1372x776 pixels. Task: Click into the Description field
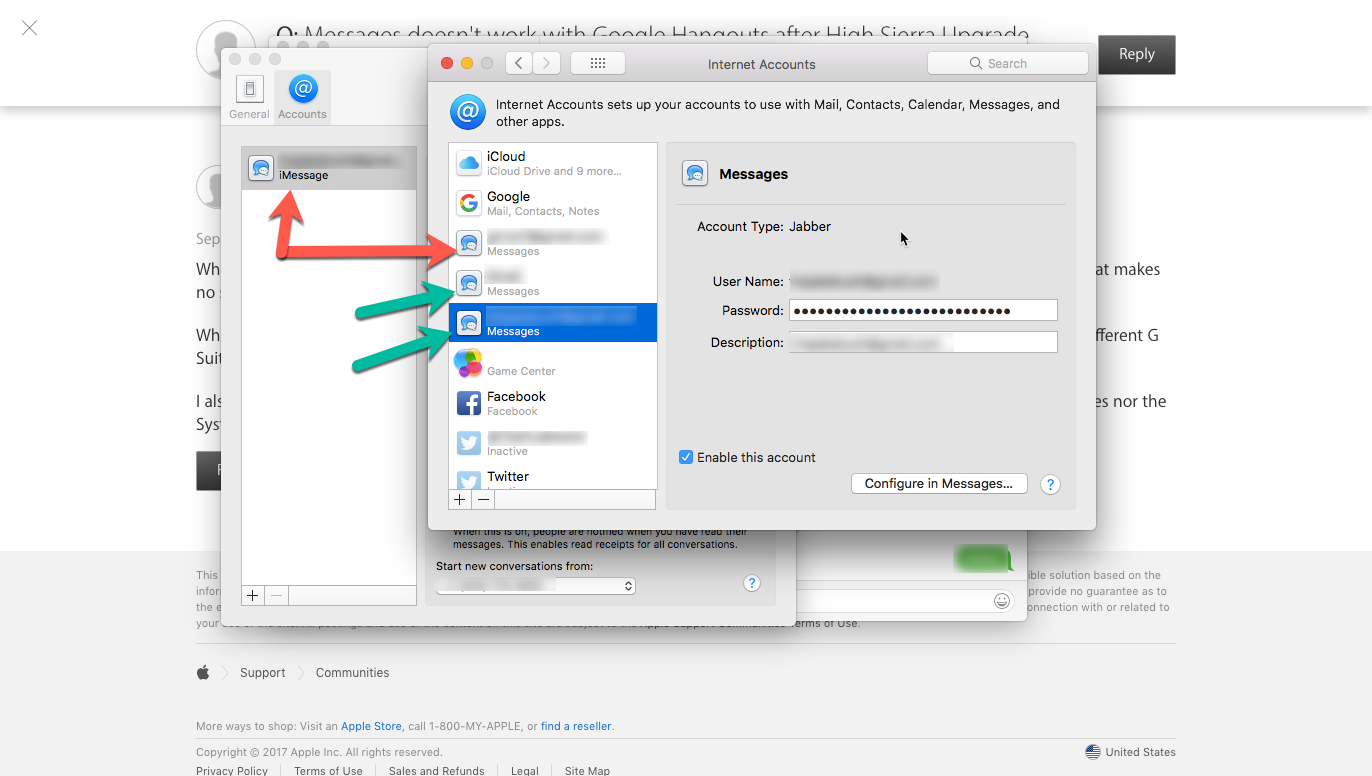pos(923,342)
